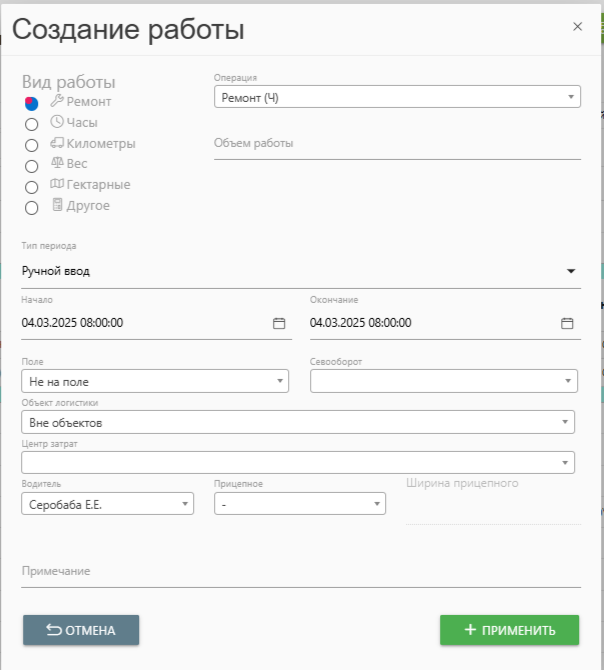Image resolution: width=604 pixels, height=670 pixels.
Task: Select the Километры radio button
Action: click(x=31, y=145)
